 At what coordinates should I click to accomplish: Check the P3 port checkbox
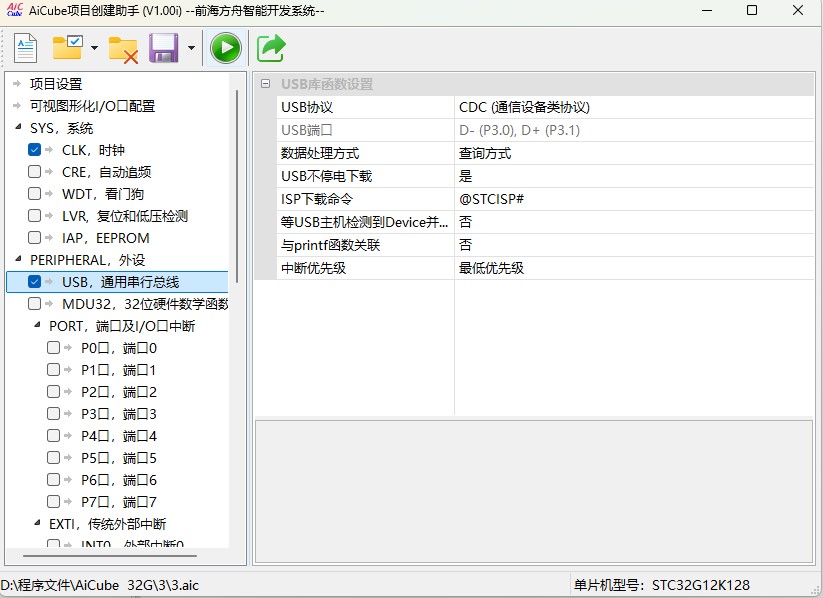(x=54, y=414)
